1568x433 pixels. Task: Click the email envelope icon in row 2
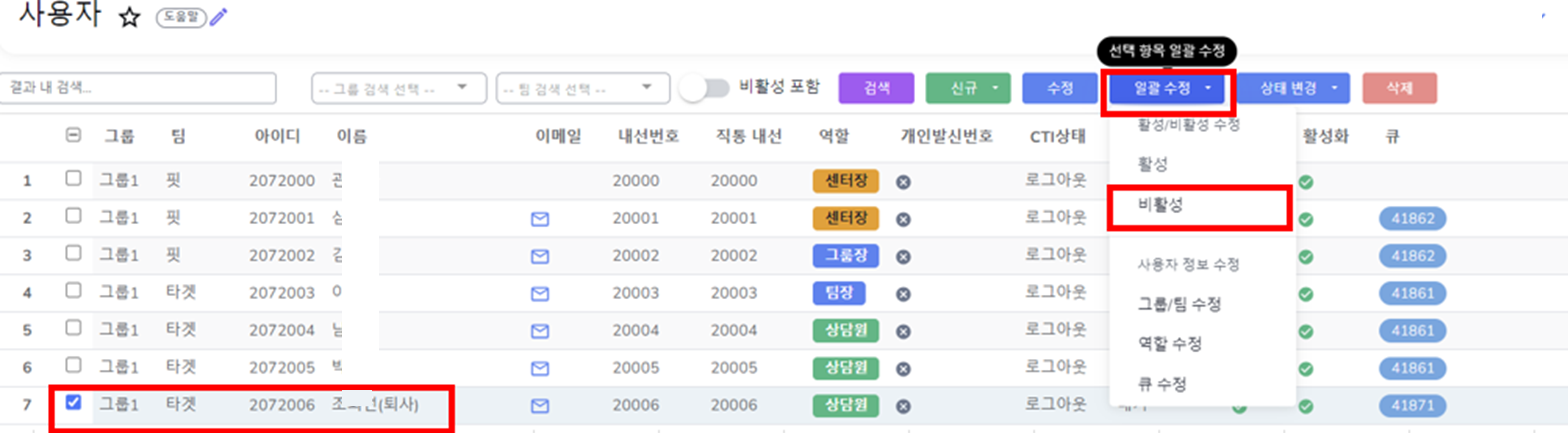(540, 219)
